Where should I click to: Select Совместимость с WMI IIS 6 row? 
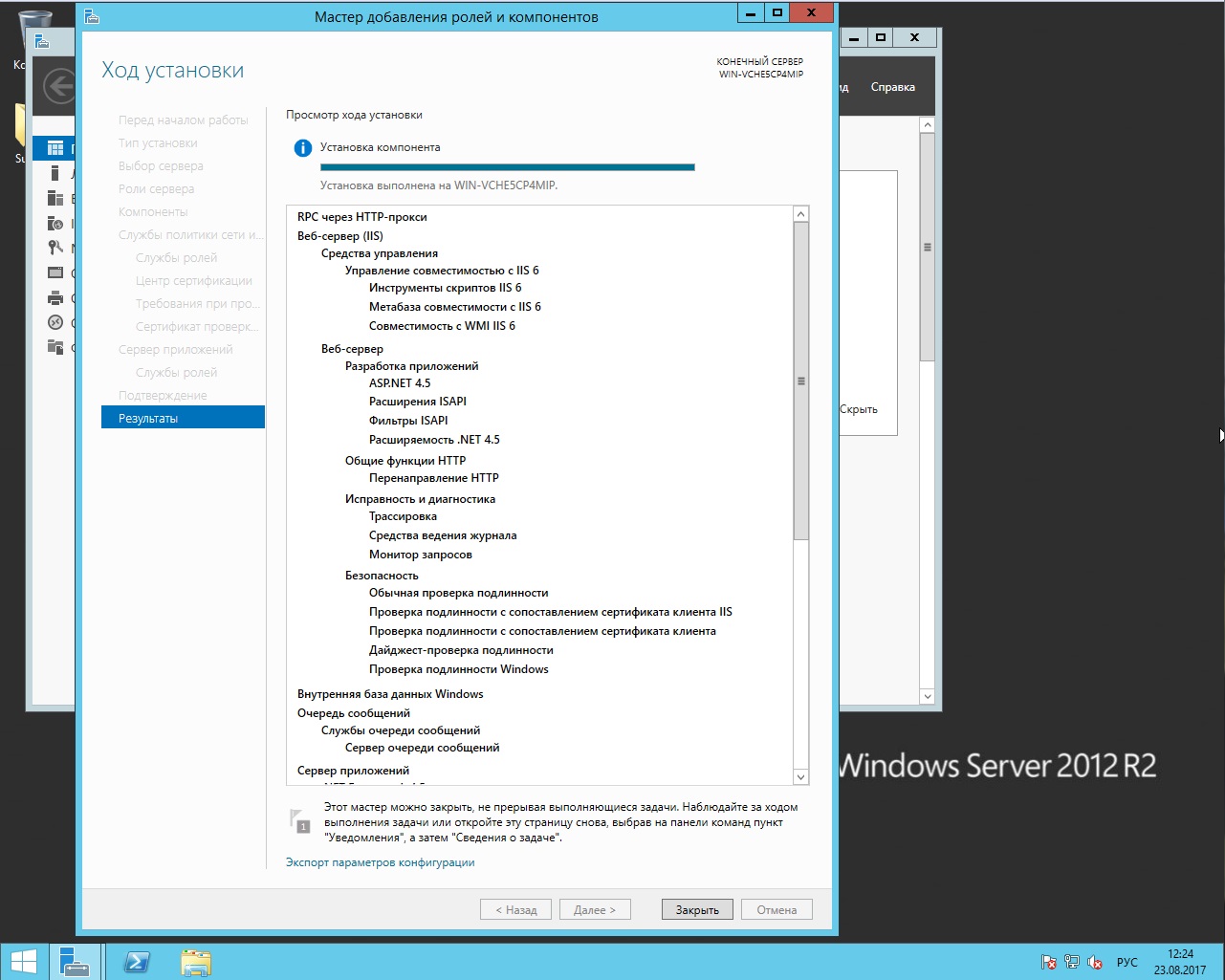(x=442, y=326)
